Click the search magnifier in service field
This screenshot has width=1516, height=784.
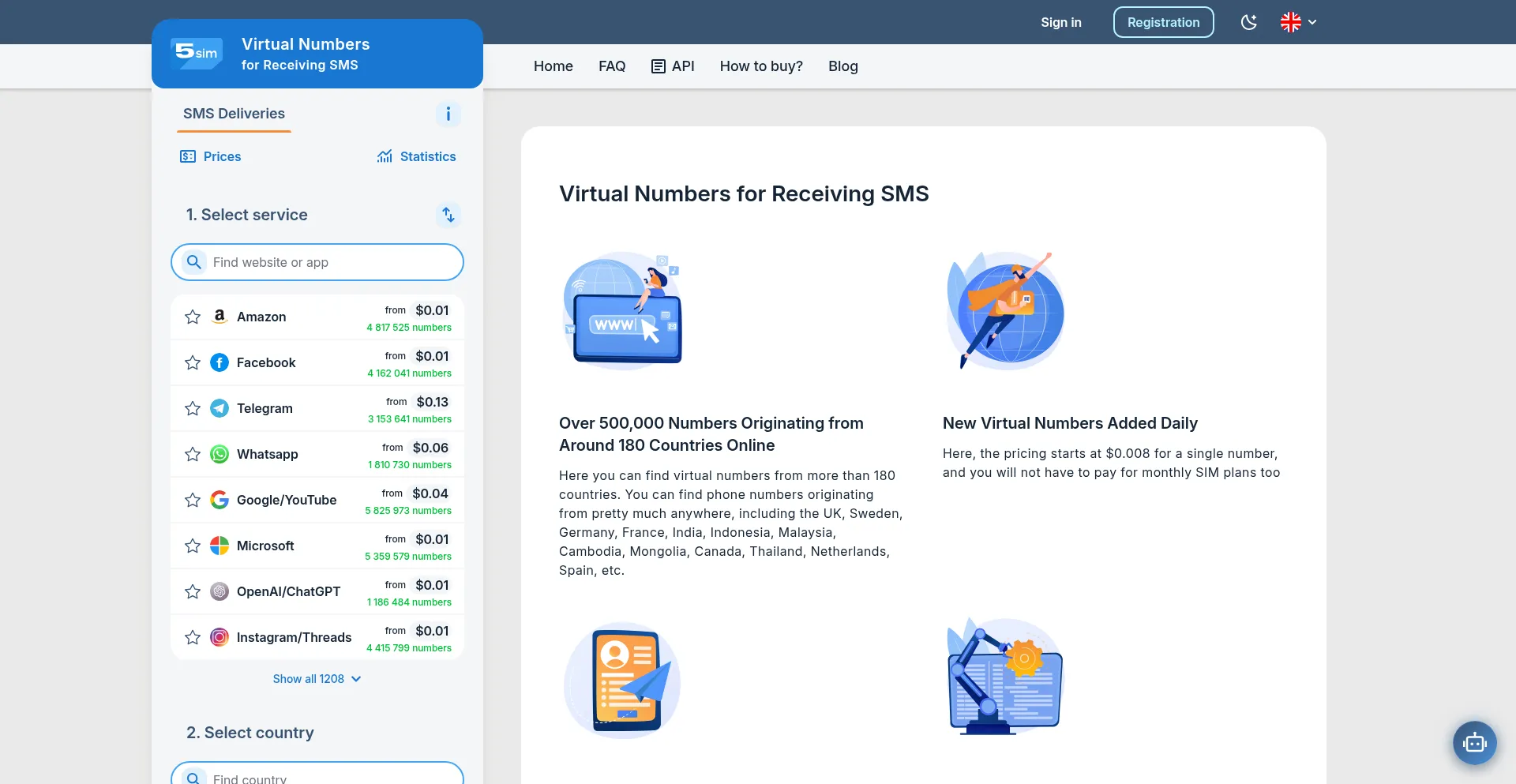tap(193, 262)
